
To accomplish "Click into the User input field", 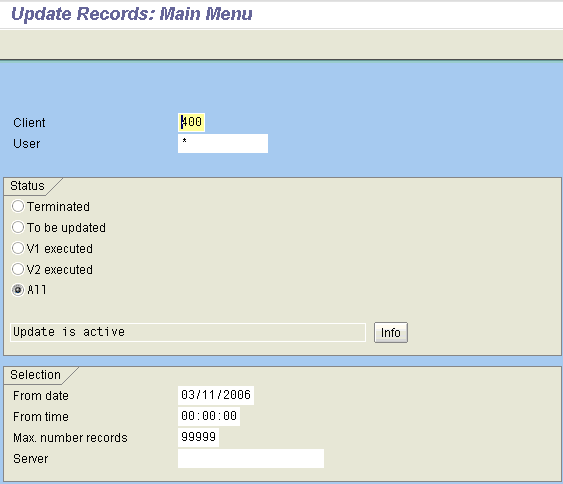I will pyautogui.click(x=223, y=143).
